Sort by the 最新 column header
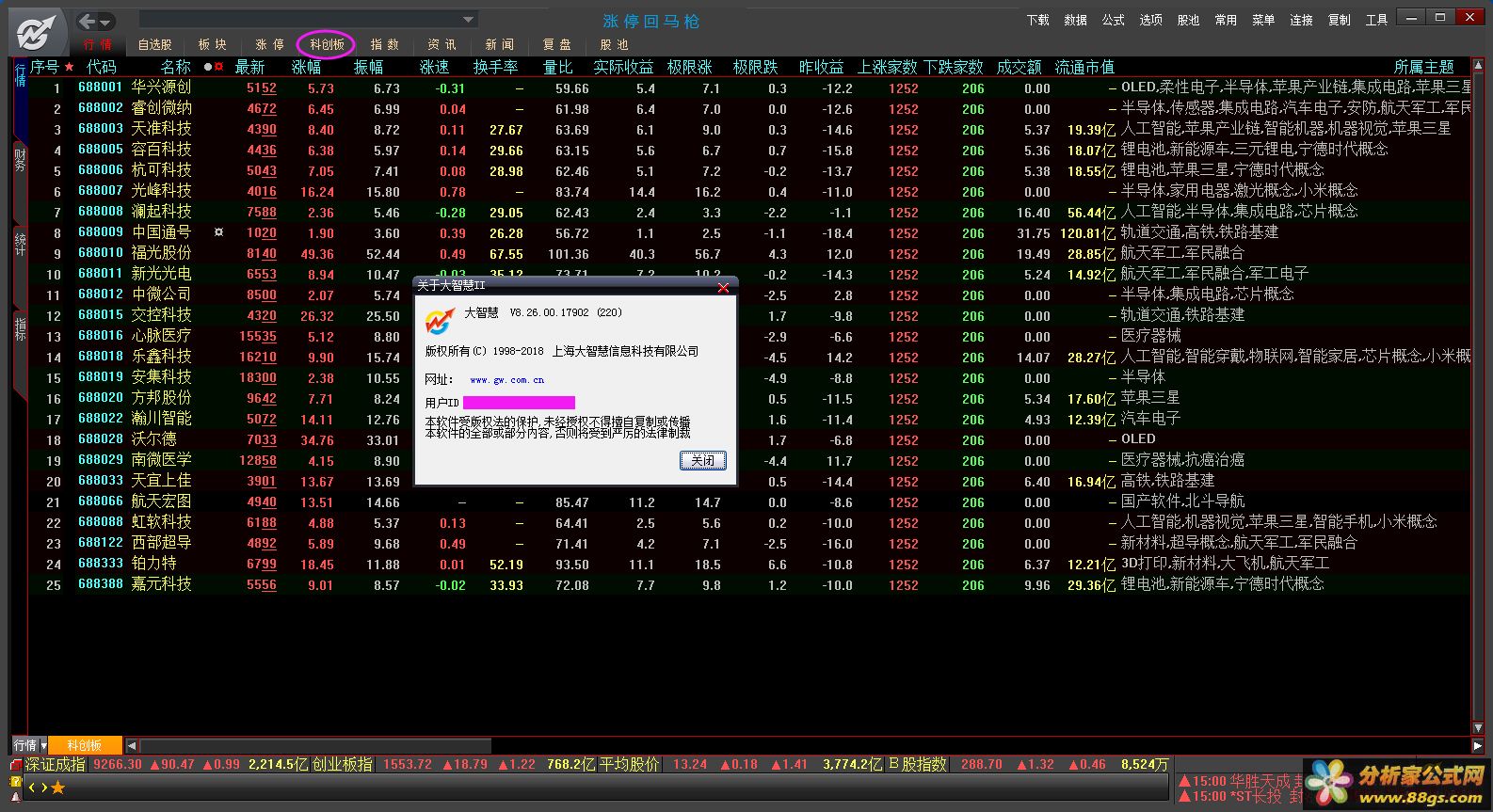Screen dimensions: 1493x812 point(249,67)
